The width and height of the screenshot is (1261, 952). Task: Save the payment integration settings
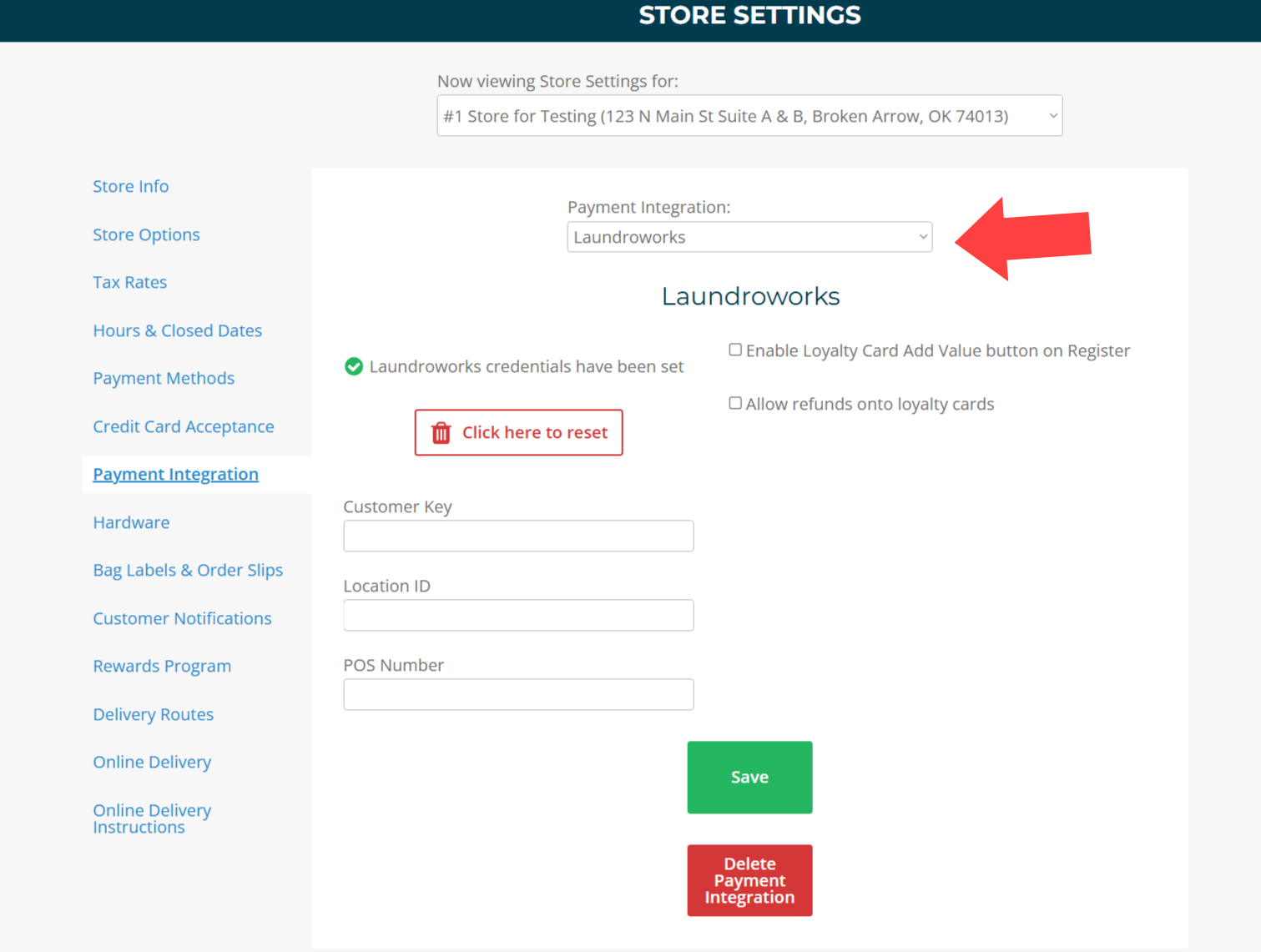pos(749,778)
